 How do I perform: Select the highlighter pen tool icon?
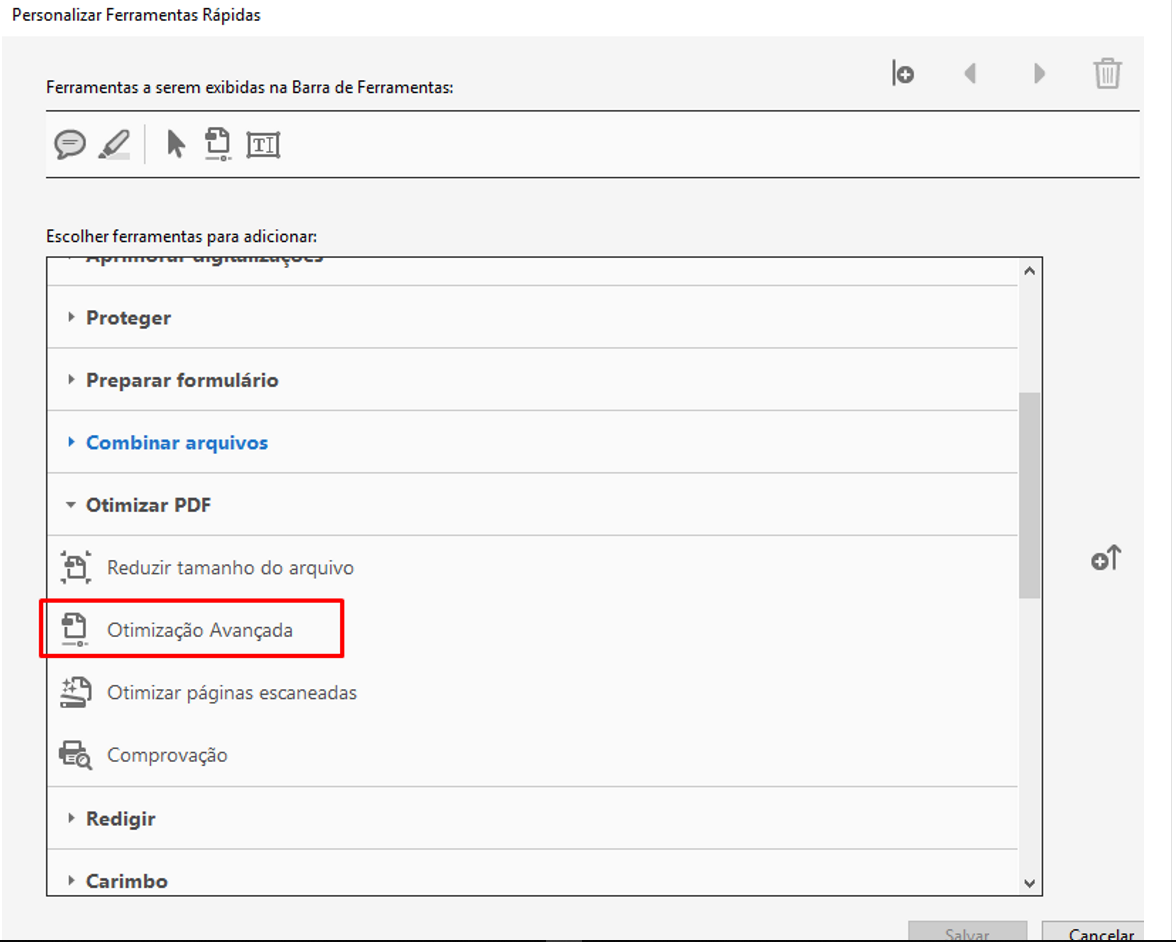[114, 144]
